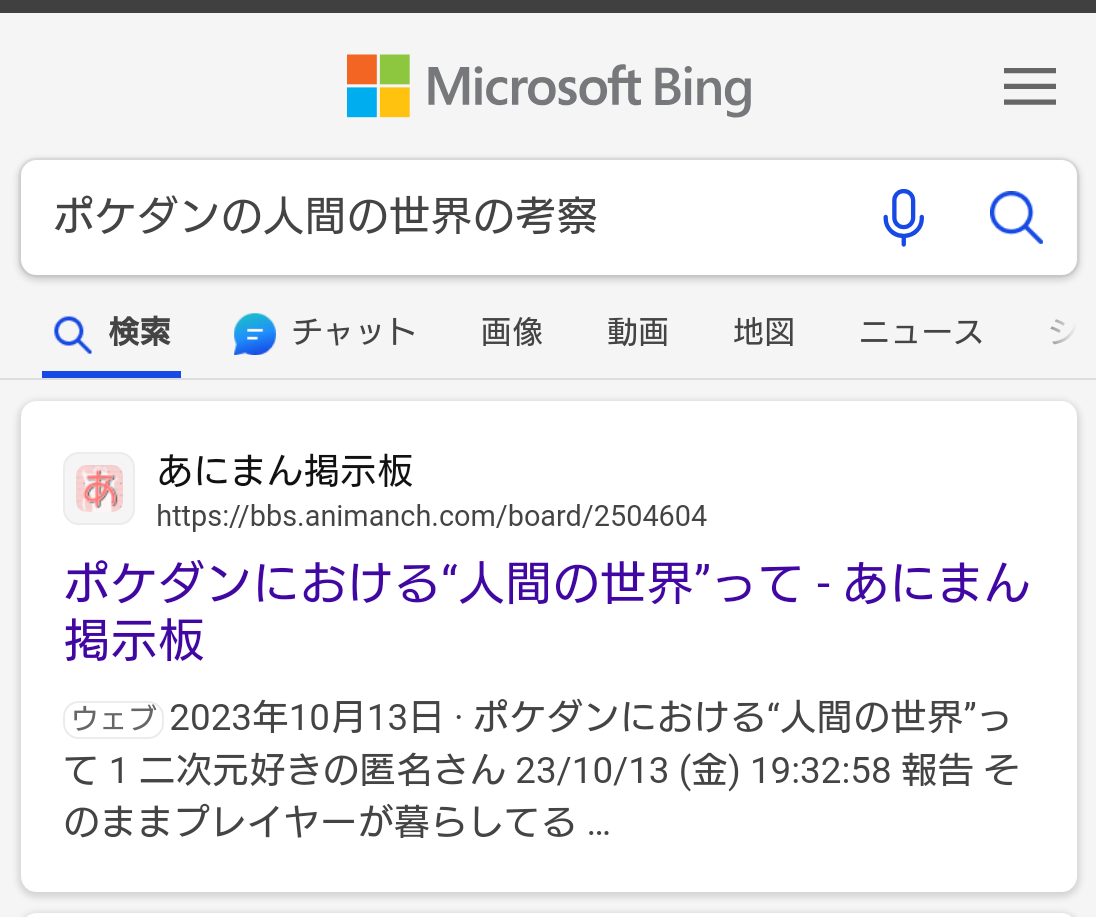This screenshot has width=1096, height=917.
Task: Click the small magnifier icon beside 検索
Action: [x=73, y=334]
